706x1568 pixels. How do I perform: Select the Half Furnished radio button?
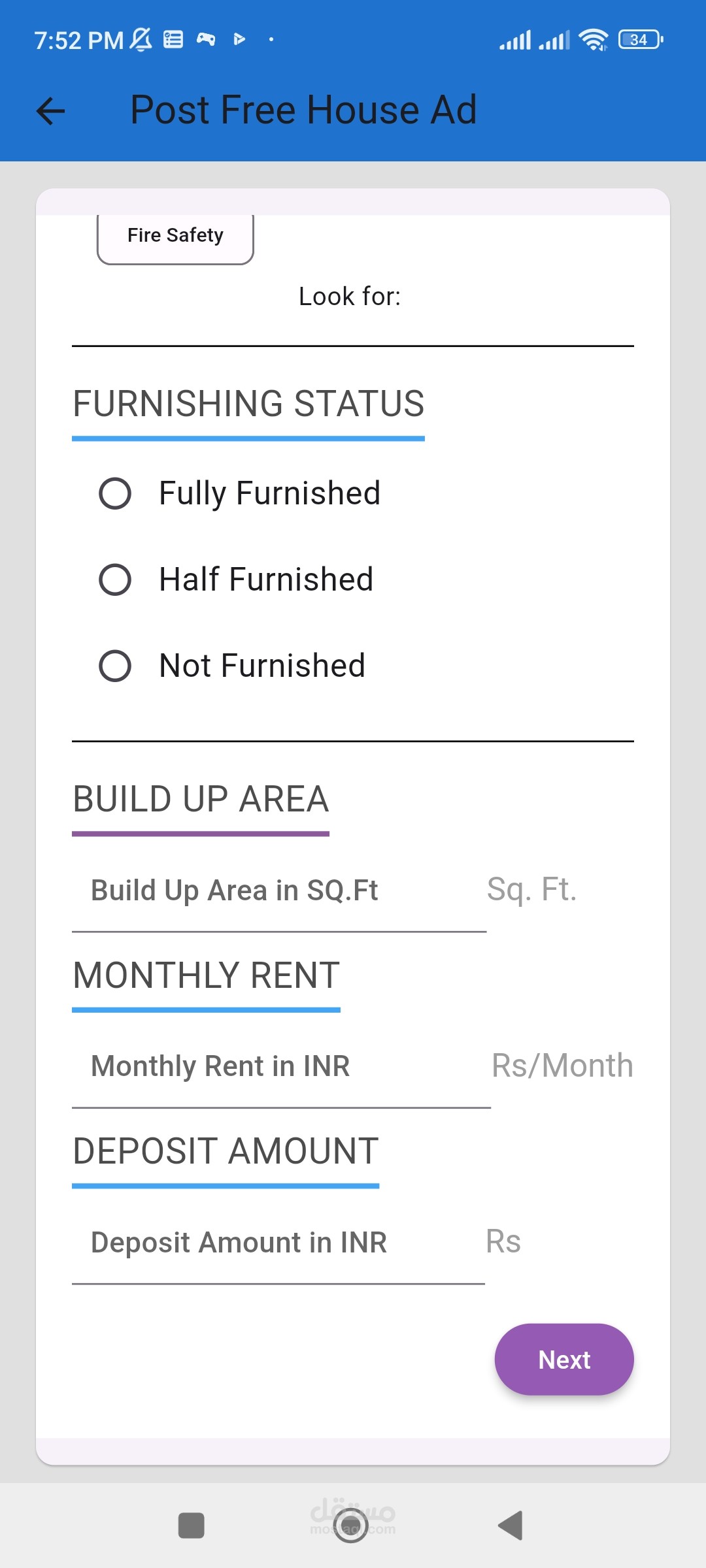click(115, 580)
